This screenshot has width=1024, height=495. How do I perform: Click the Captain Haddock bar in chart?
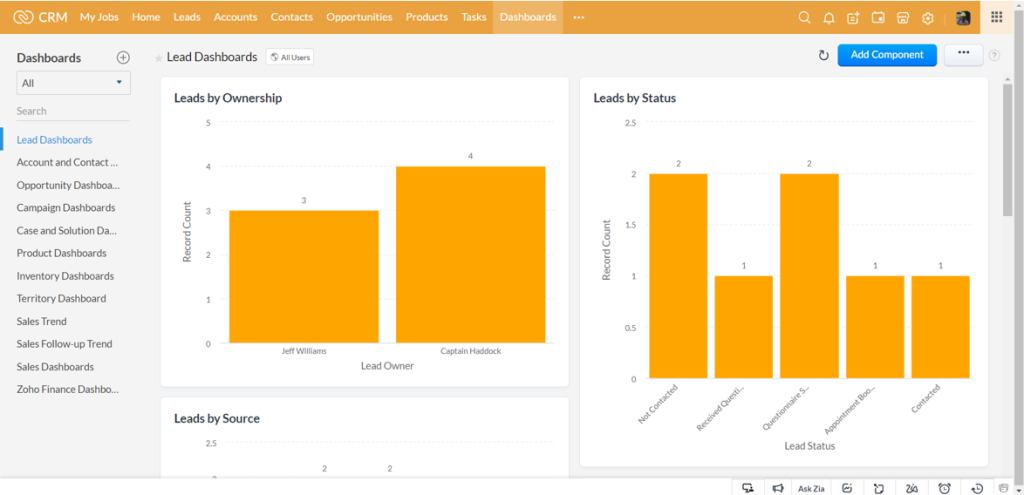pyautogui.click(x=470, y=255)
